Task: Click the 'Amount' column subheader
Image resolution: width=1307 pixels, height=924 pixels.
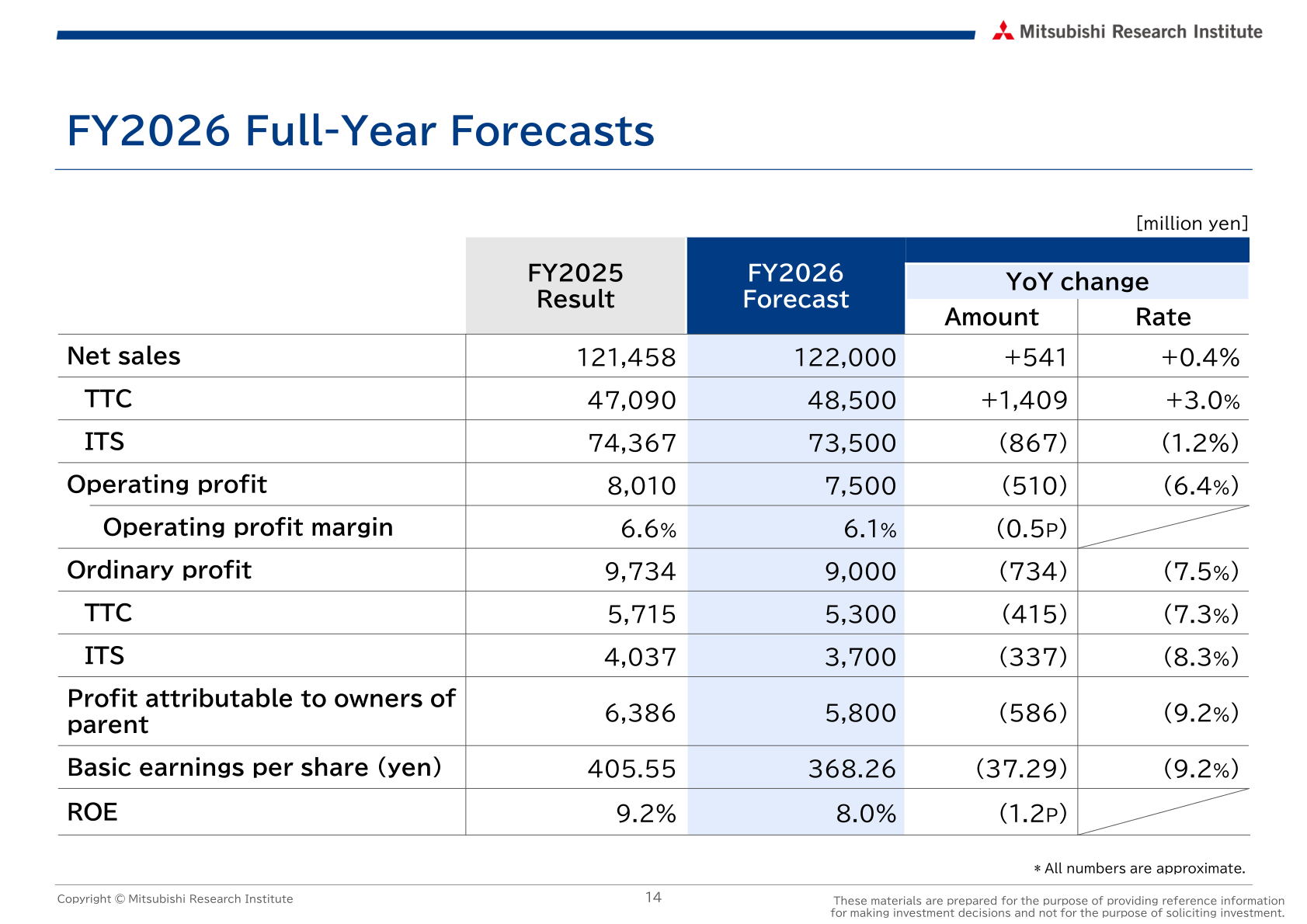Action: tap(992, 317)
